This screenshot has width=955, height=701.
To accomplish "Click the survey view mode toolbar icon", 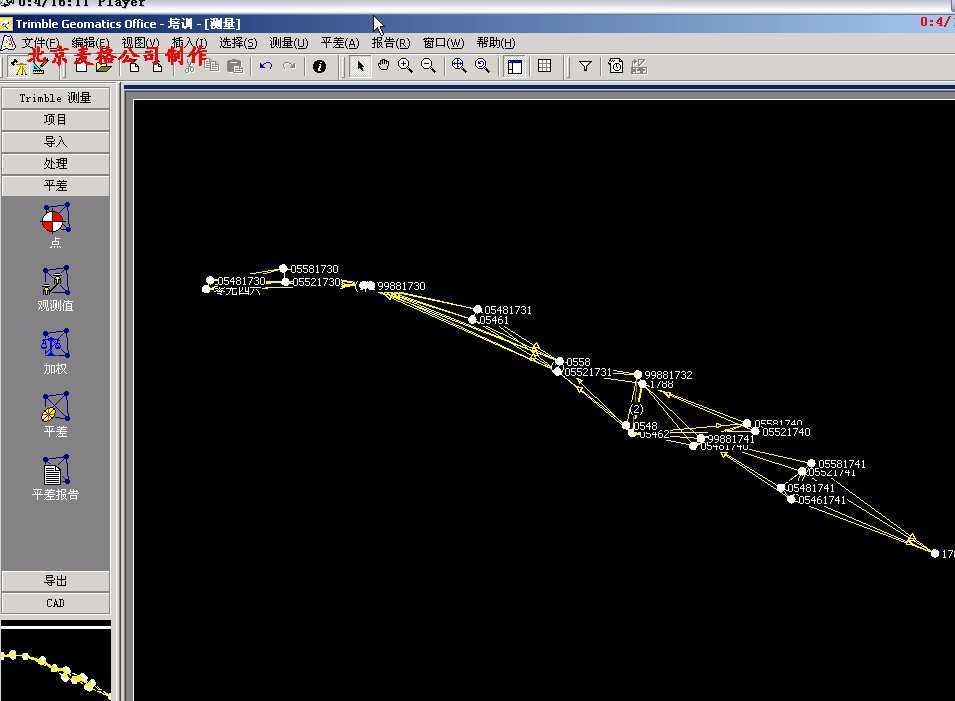I will coord(20,66).
